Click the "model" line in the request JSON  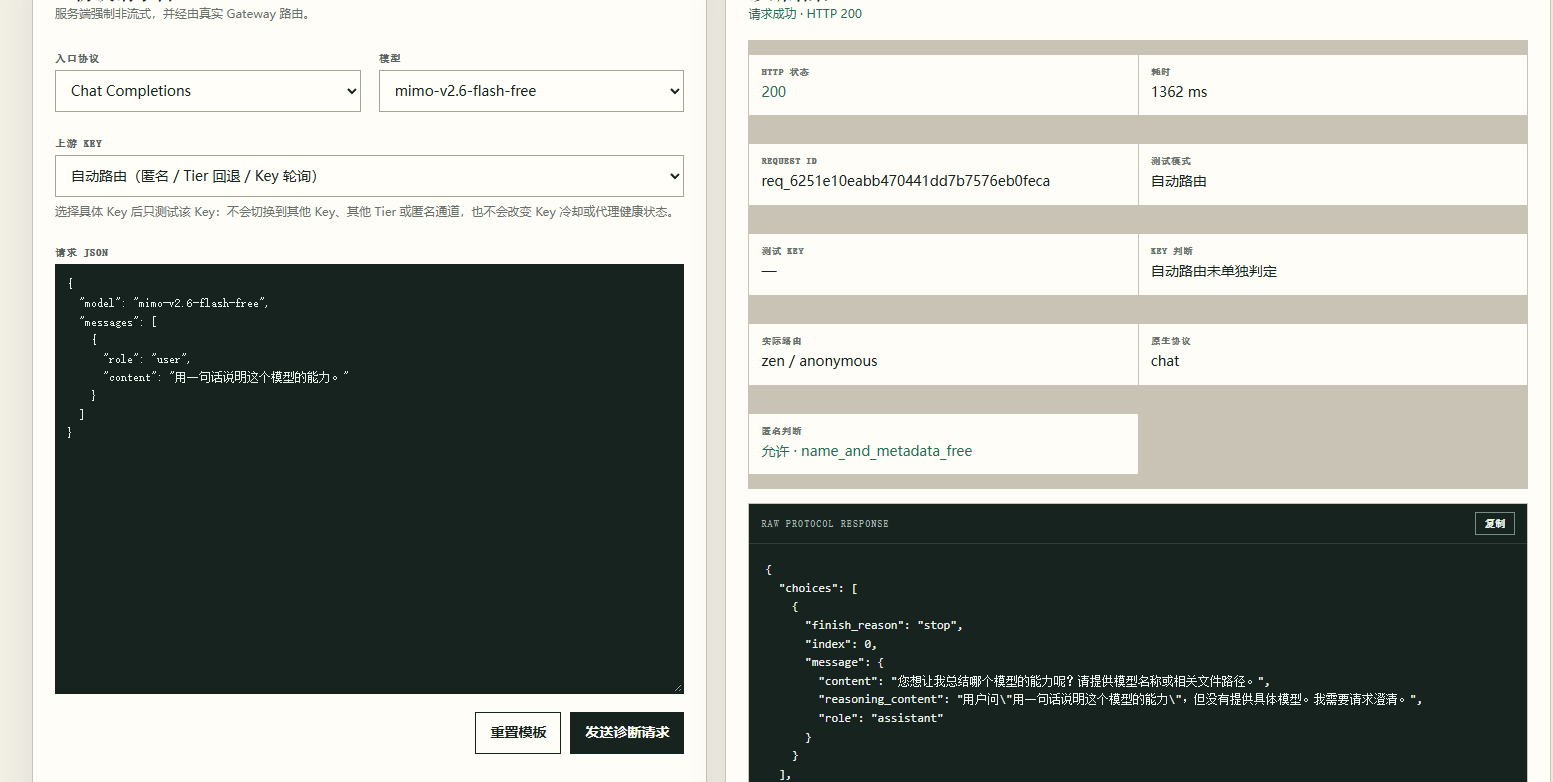(174, 303)
